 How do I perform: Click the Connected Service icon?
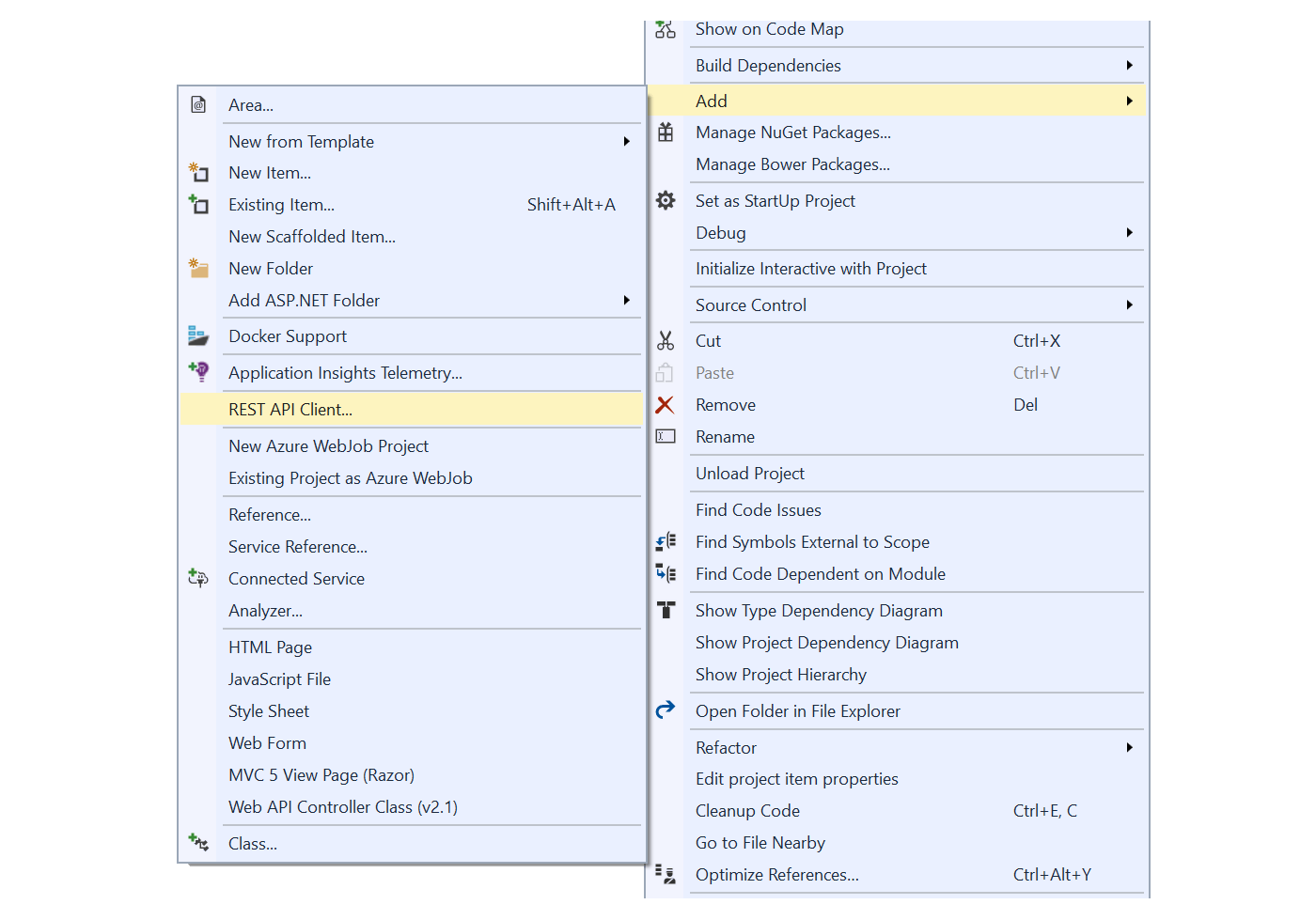(x=198, y=578)
